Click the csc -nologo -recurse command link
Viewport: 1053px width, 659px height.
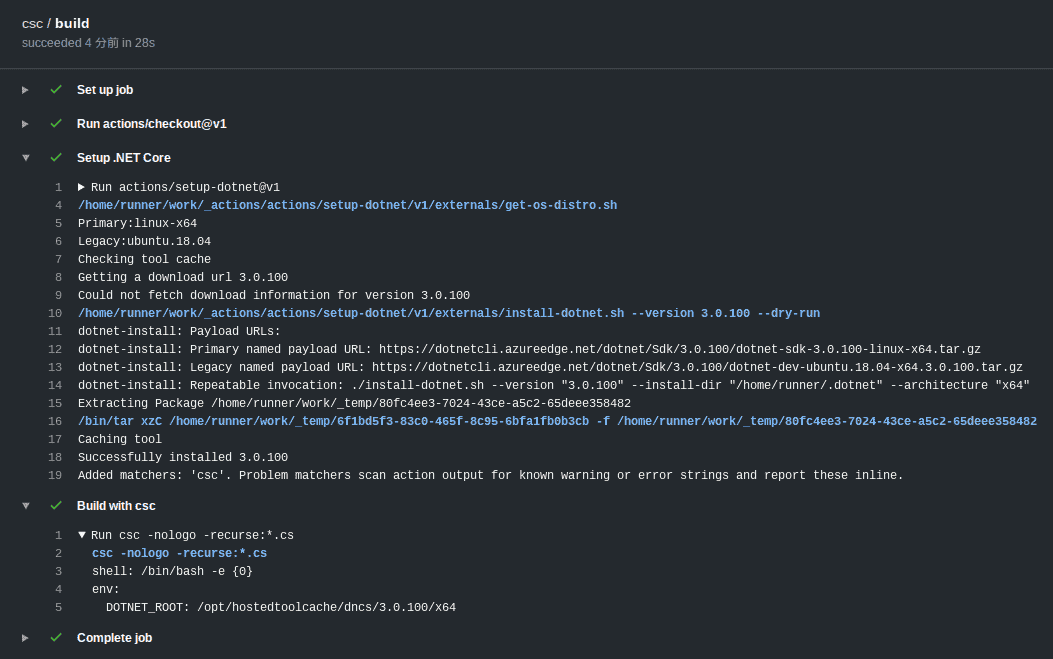(180, 553)
